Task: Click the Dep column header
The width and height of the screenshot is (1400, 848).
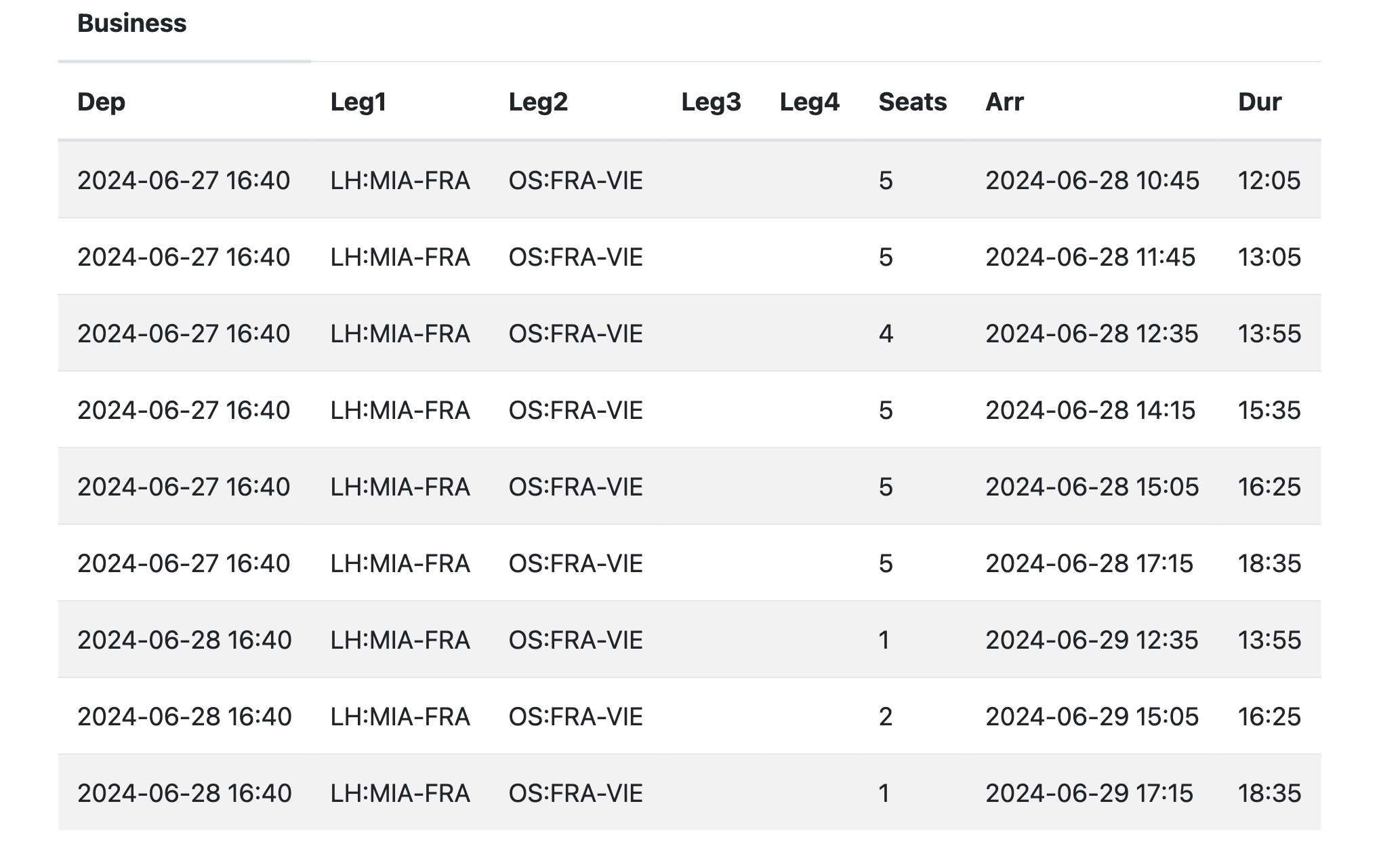Action: [102, 102]
